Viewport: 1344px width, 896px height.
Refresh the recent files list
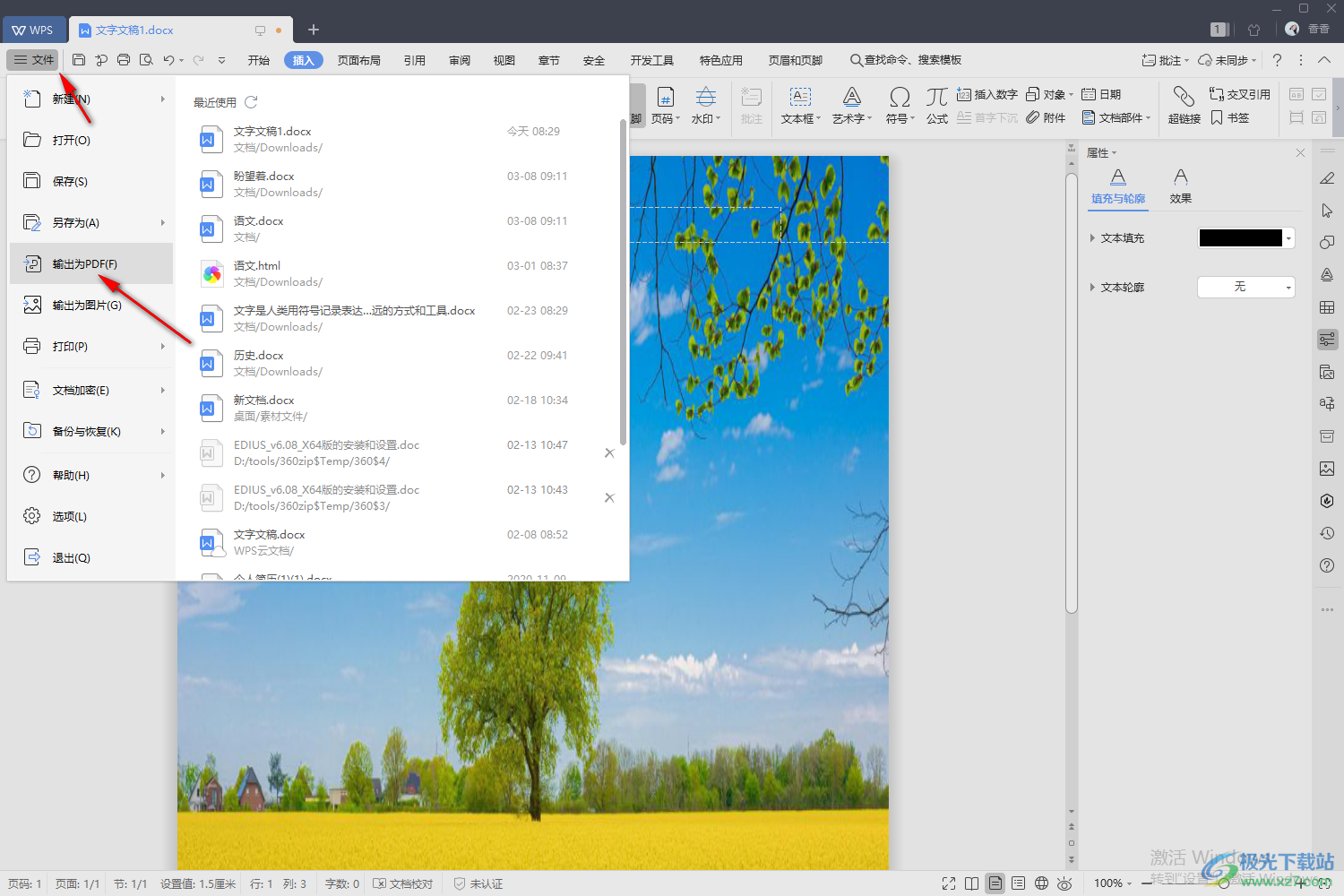point(251,102)
